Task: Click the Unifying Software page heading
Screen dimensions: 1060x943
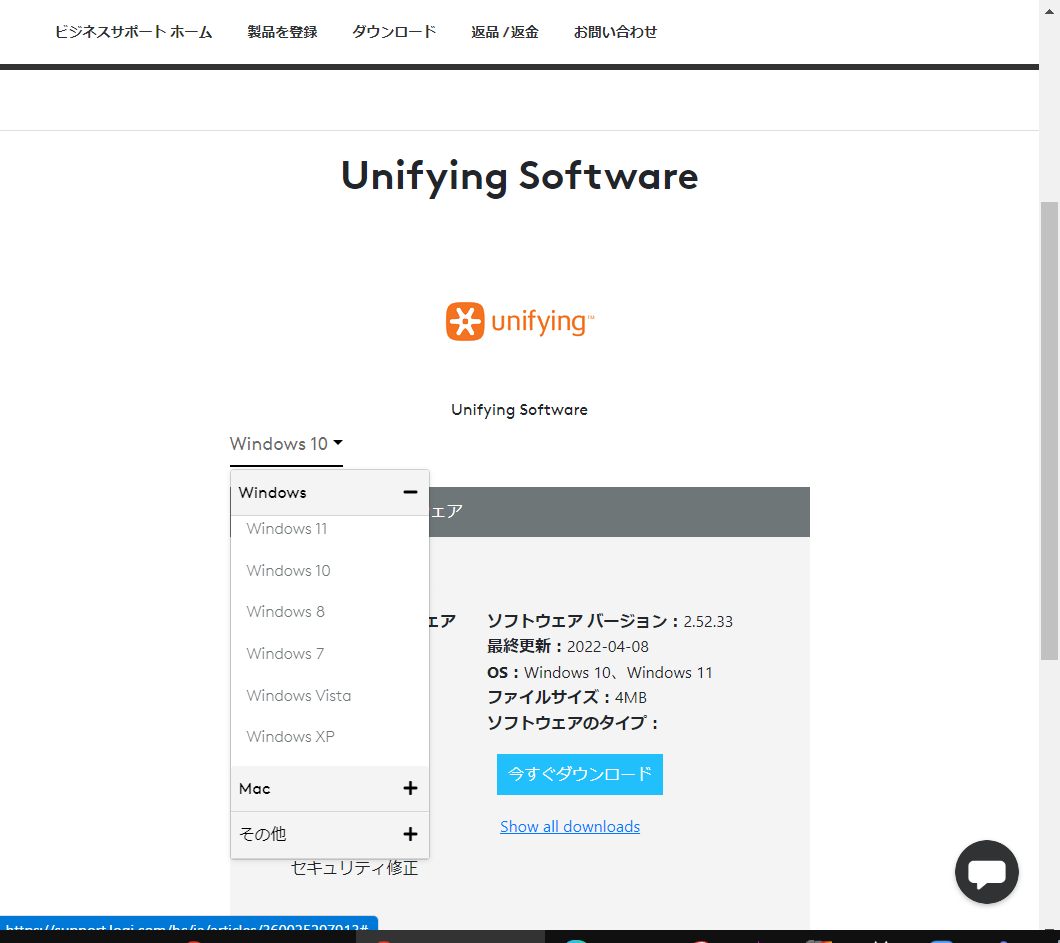Action: click(519, 176)
